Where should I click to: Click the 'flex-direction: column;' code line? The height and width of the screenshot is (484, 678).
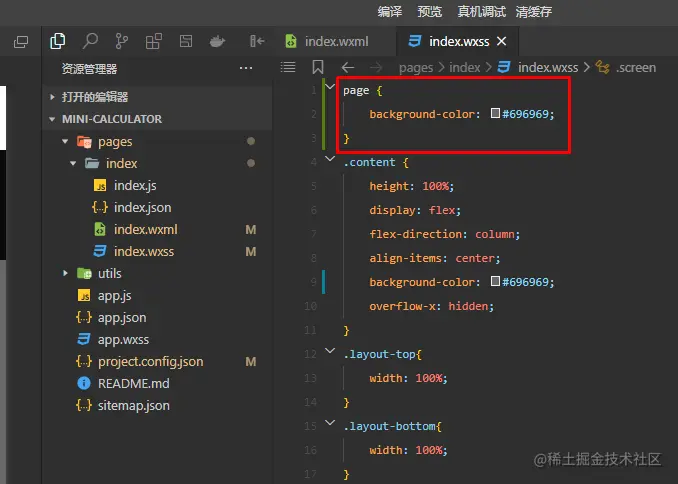pos(445,234)
